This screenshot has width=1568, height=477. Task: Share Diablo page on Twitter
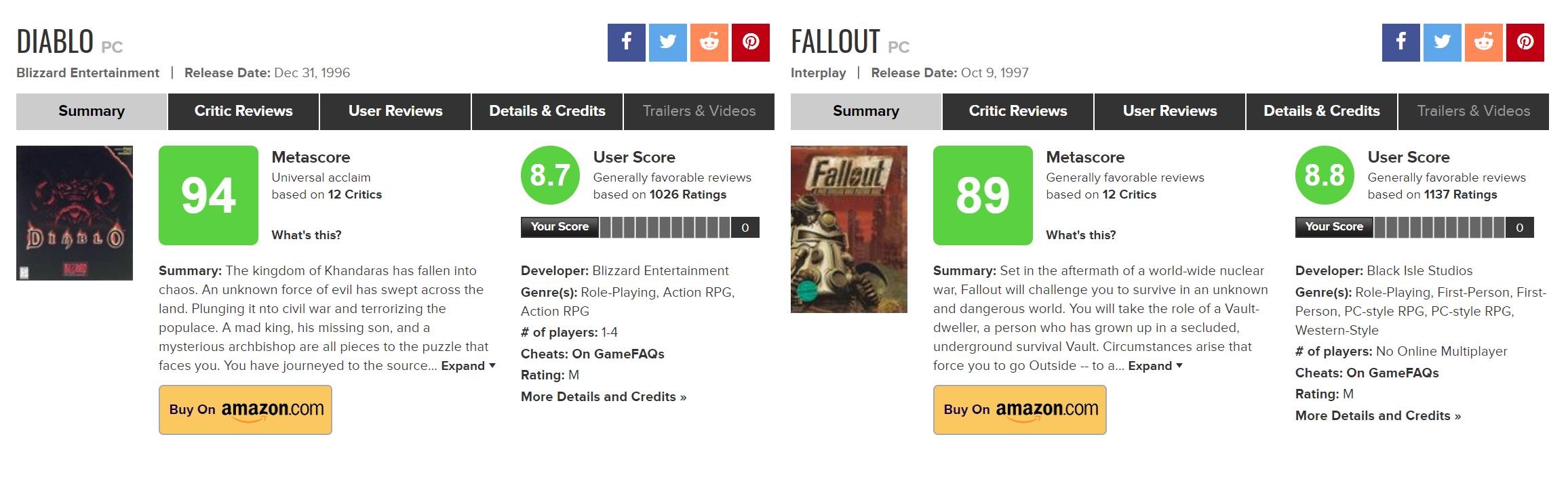point(667,42)
